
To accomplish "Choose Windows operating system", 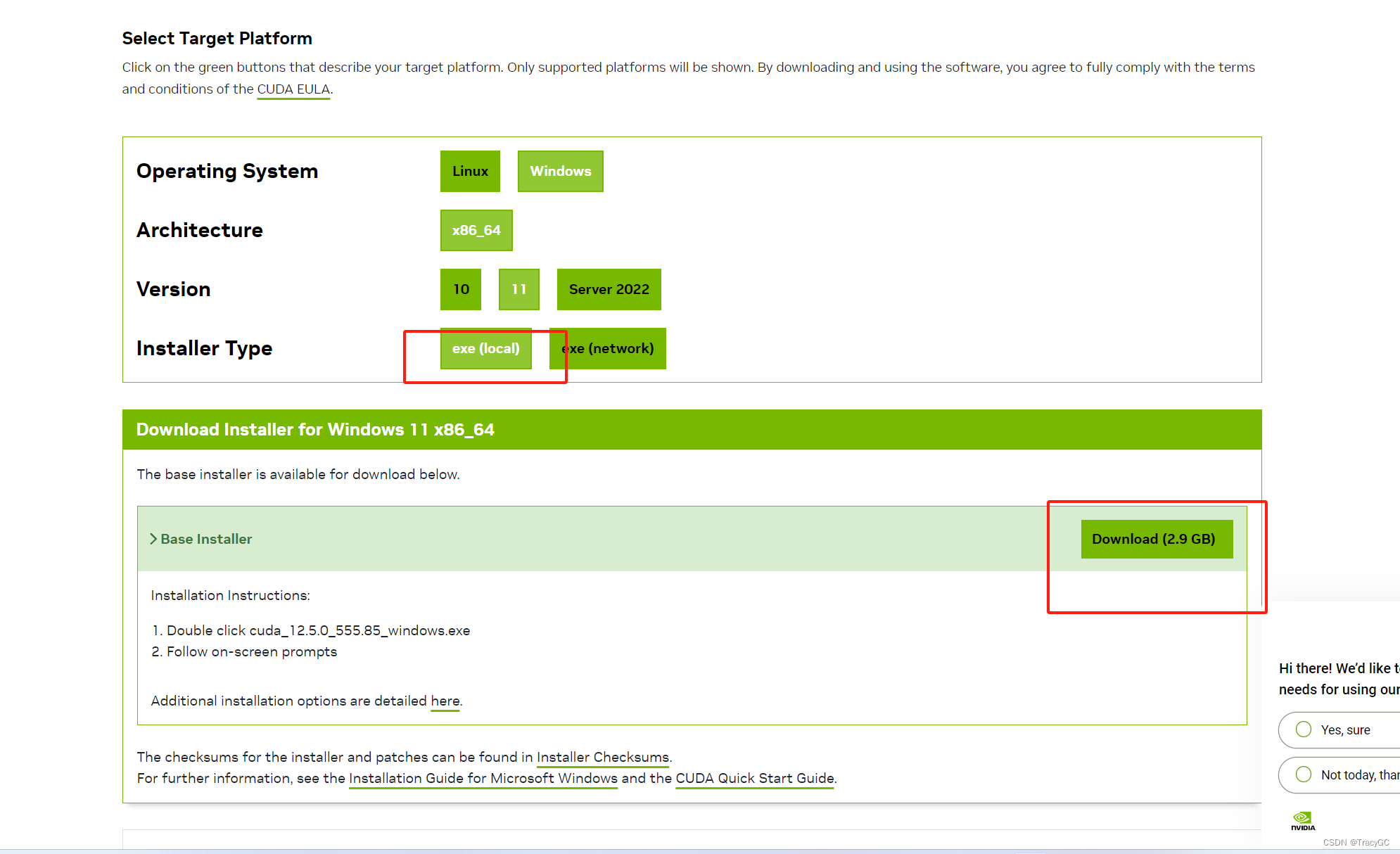I will (560, 171).
